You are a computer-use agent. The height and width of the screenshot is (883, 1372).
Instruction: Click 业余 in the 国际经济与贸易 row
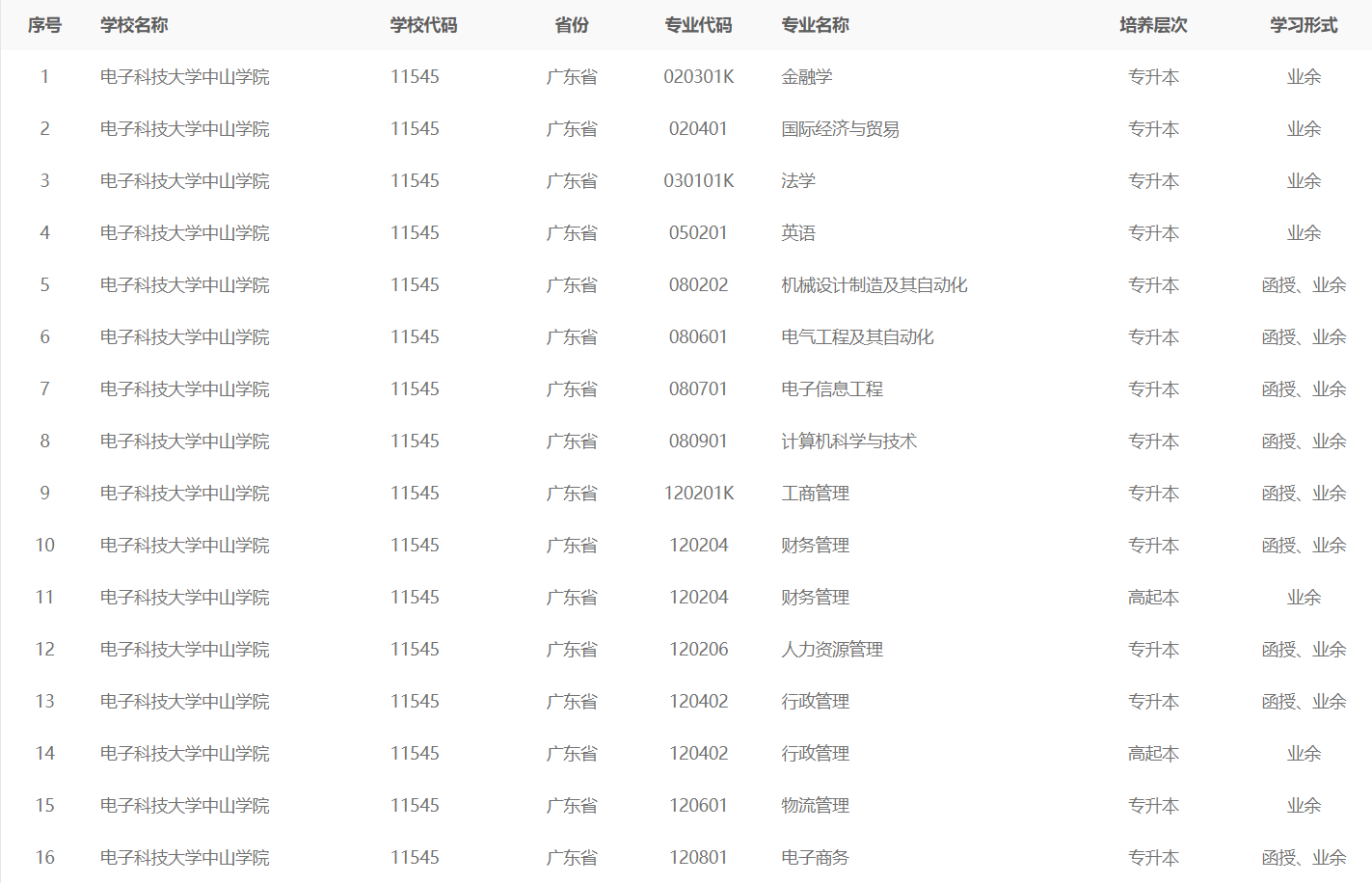(1304, 129)
